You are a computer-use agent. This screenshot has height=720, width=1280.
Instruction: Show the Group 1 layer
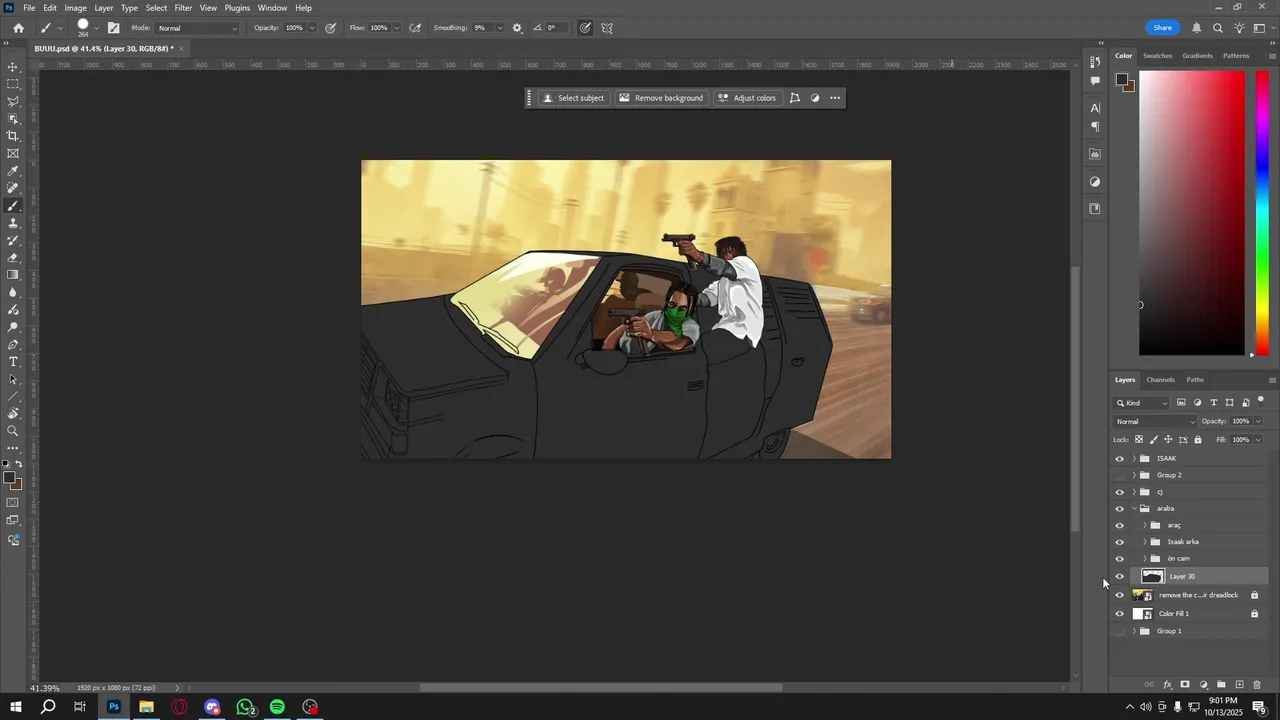click(x=1120, y=631)
